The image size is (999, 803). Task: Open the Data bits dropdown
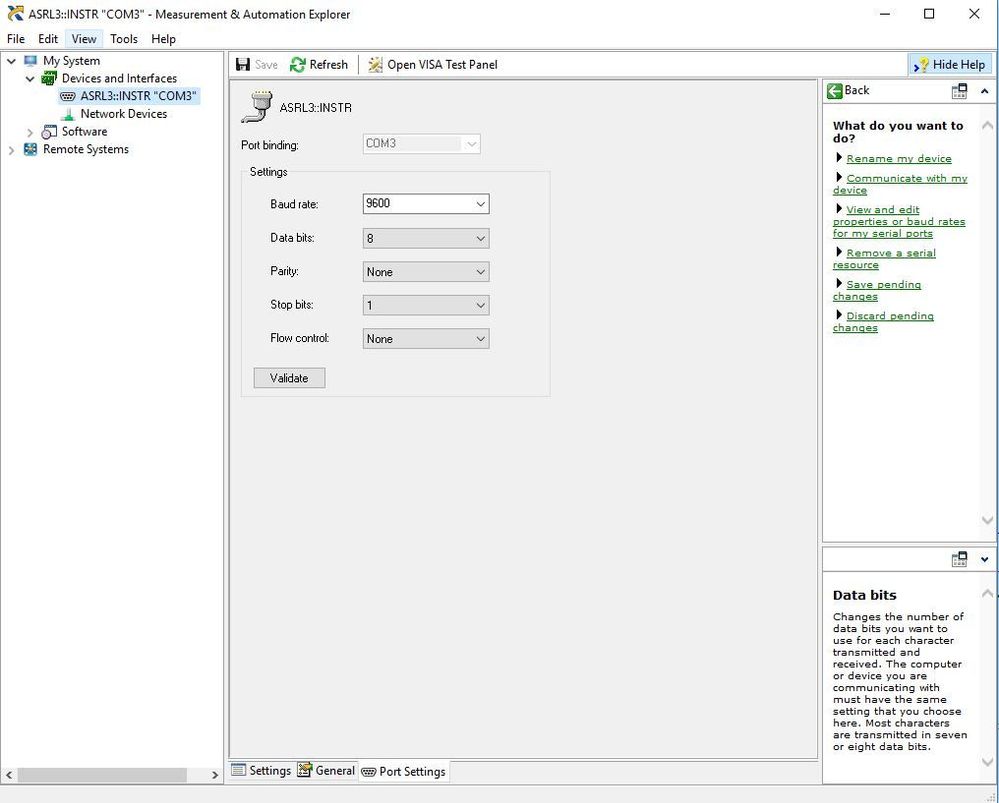[x=480, y=238]
